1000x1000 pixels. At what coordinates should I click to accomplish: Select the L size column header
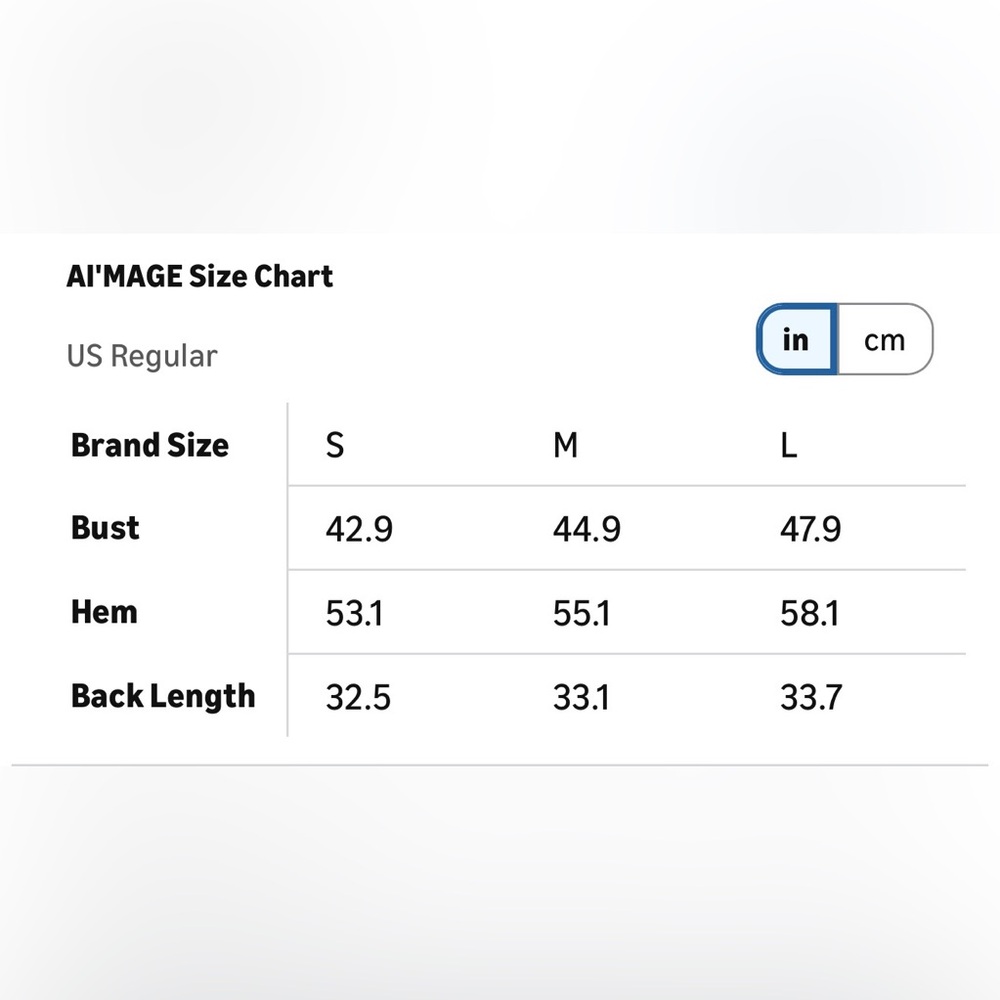pyautogui.click(x=789, y=445)
